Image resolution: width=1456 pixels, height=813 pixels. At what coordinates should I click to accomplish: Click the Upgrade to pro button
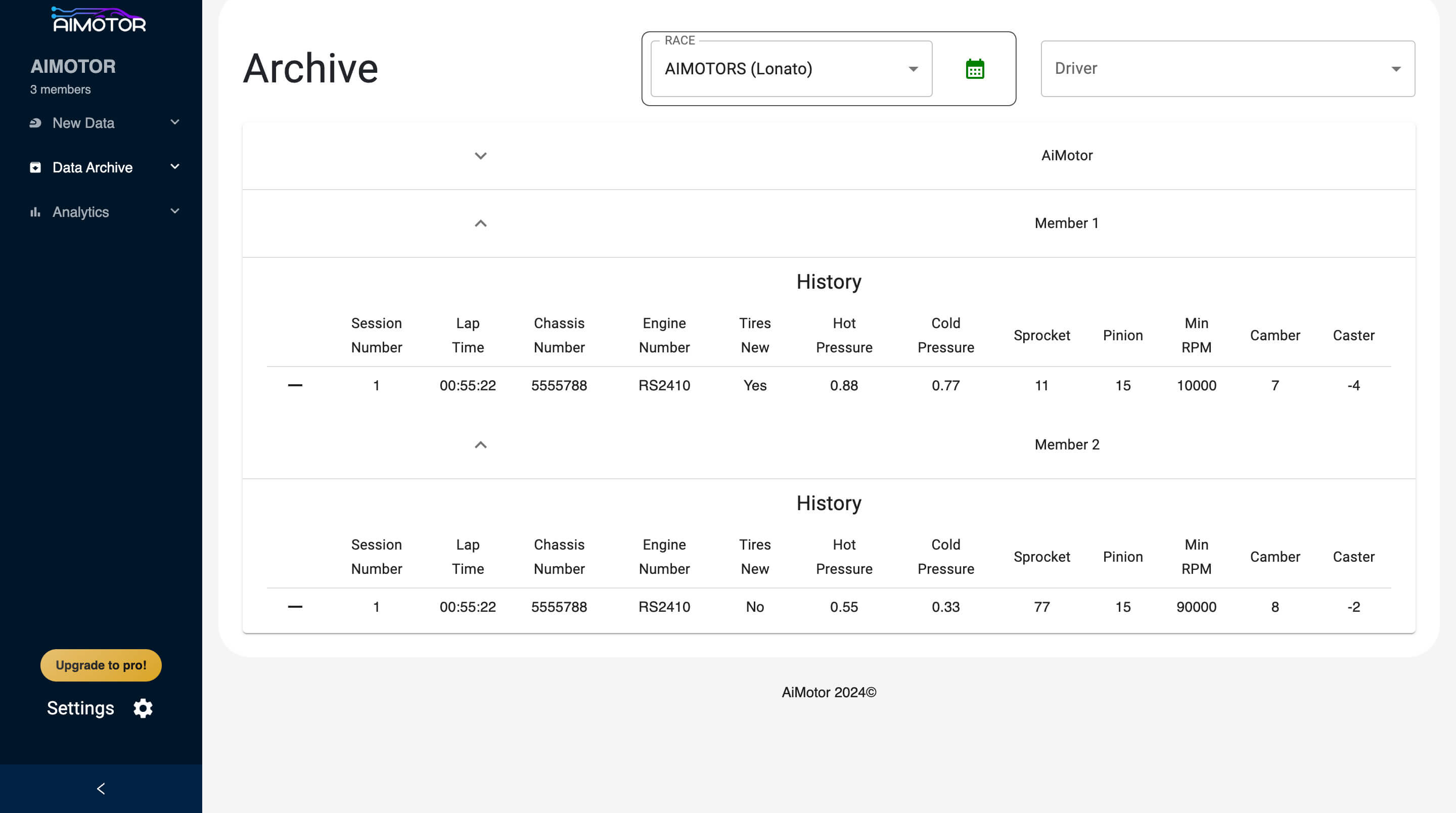101,665
